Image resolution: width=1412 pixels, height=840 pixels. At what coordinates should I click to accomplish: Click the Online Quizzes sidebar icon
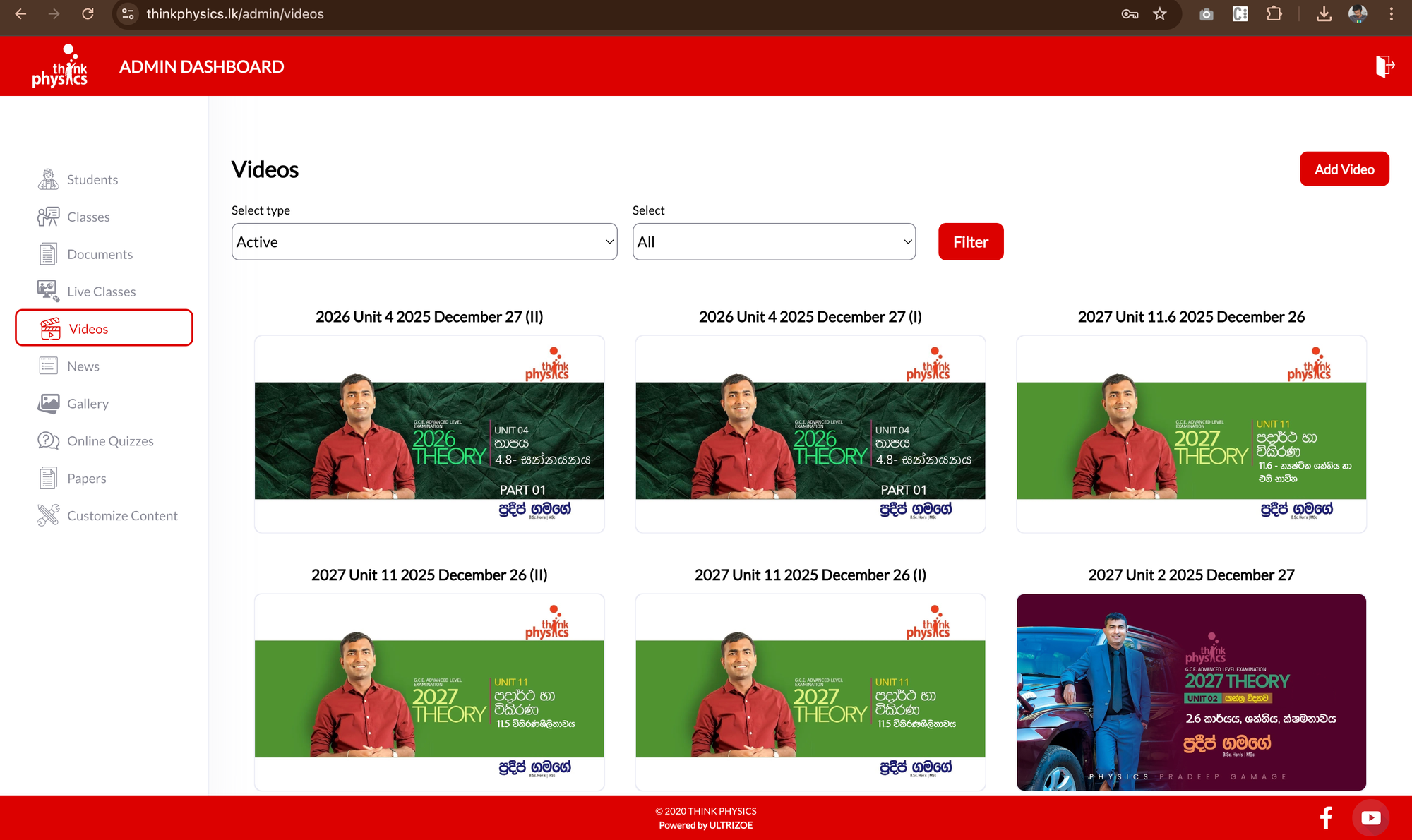(48, 440)
